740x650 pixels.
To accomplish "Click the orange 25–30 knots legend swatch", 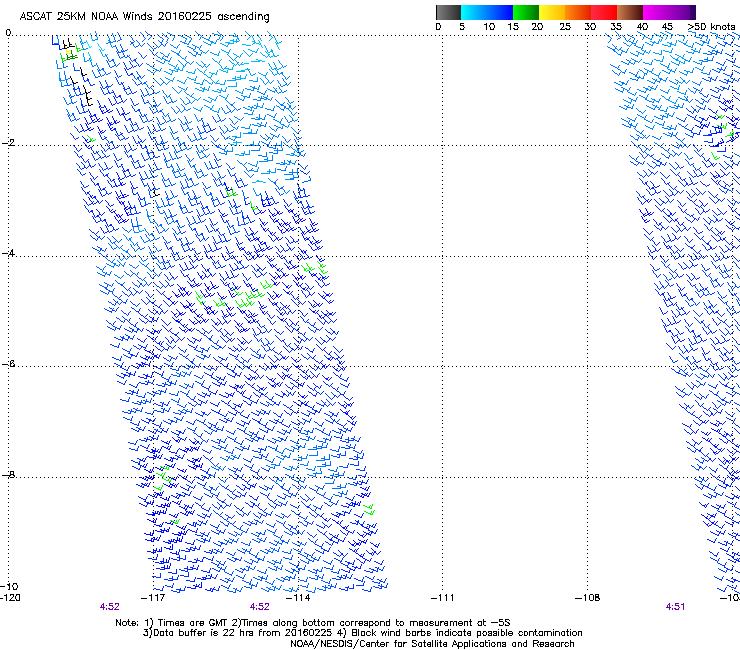I will pos(578,12).
